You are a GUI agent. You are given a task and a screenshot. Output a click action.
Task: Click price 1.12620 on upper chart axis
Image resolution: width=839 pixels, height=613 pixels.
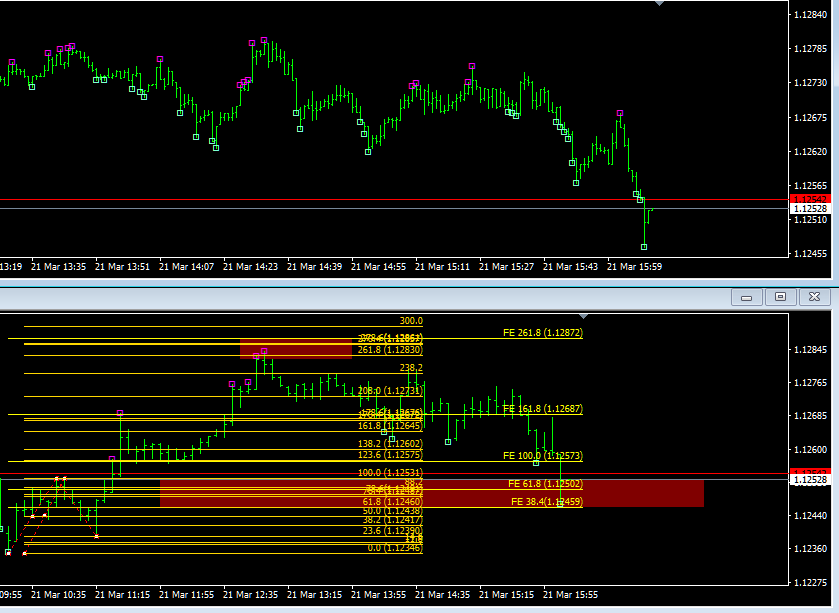tap(810, 151)
